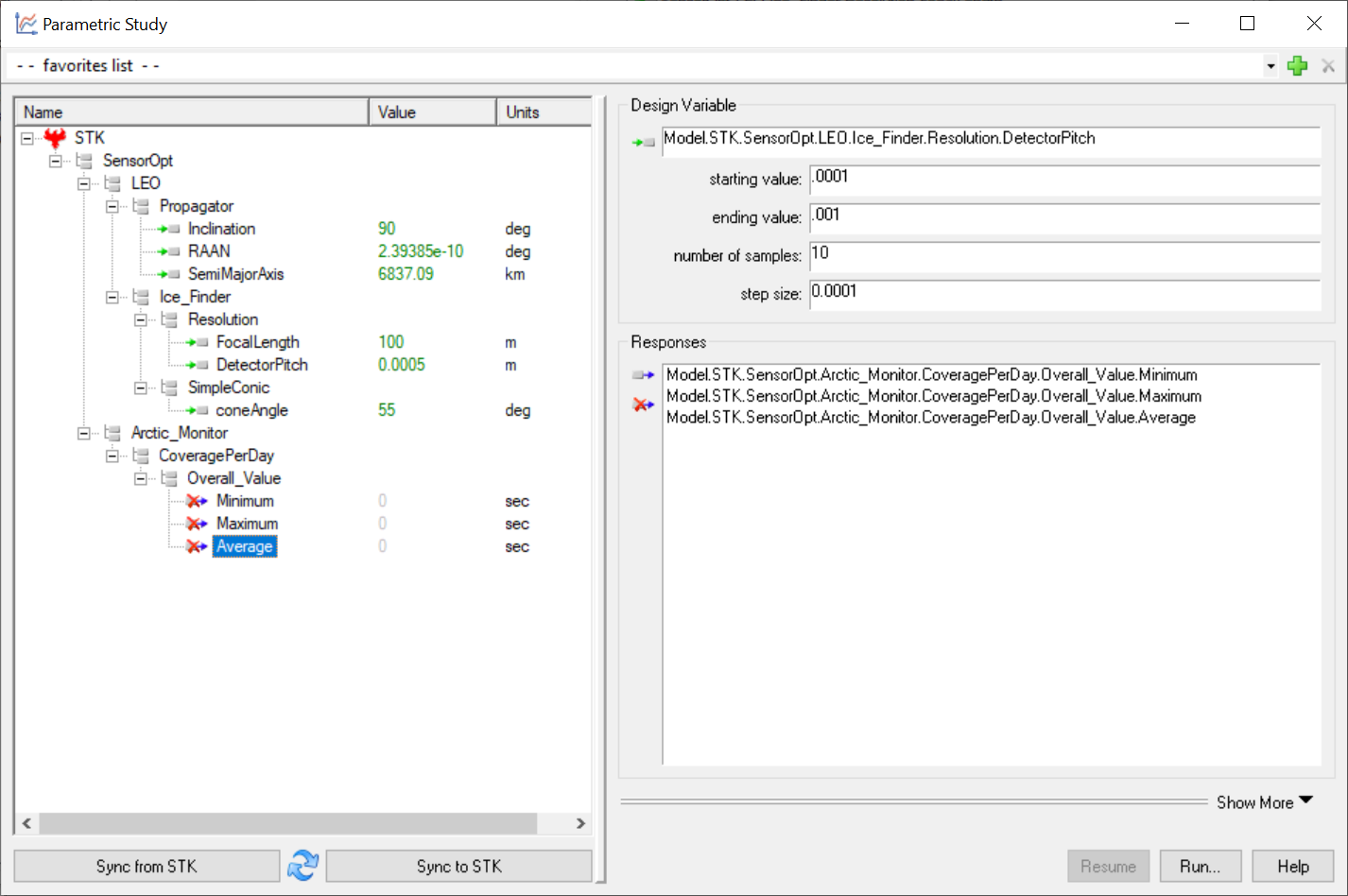Select the coneAngle tree item
The width and height of the screenshot is (1348, 896).
pyautogui.click(x=251, y=410)
